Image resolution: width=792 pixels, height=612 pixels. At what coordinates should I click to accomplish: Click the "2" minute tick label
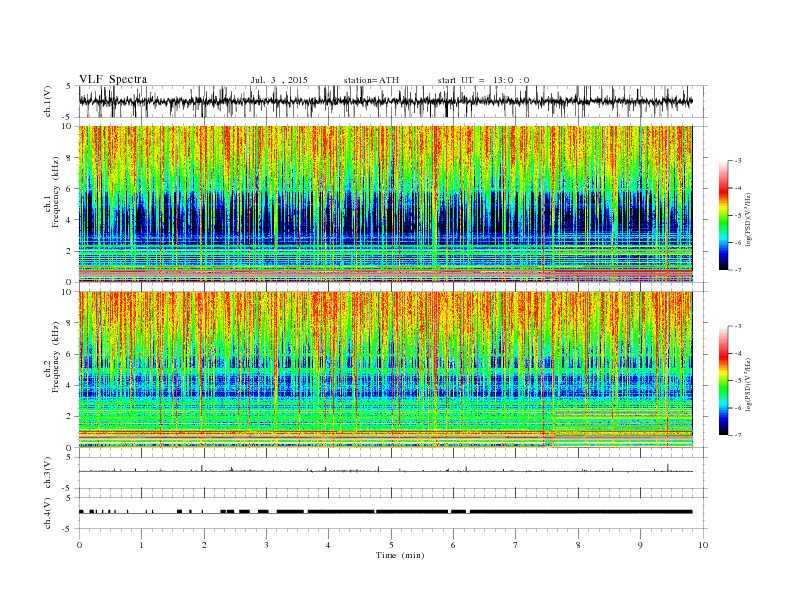pyautogui.click(x=204, y=545)
